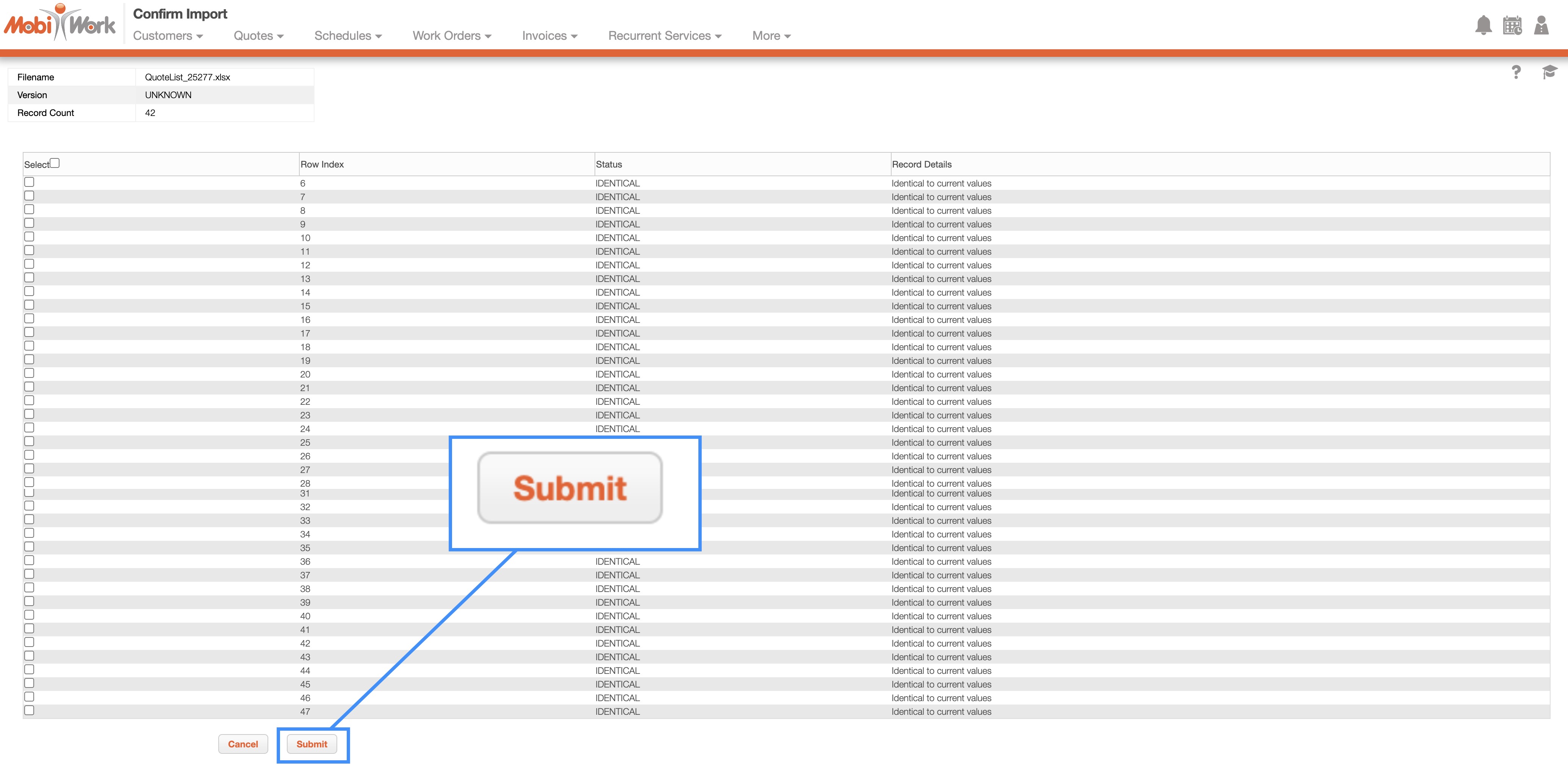Expand the Quotes dropdown menu
The width and height of the screenshot is (1568, 783).
pyautogui.click(x=258, y=36)
